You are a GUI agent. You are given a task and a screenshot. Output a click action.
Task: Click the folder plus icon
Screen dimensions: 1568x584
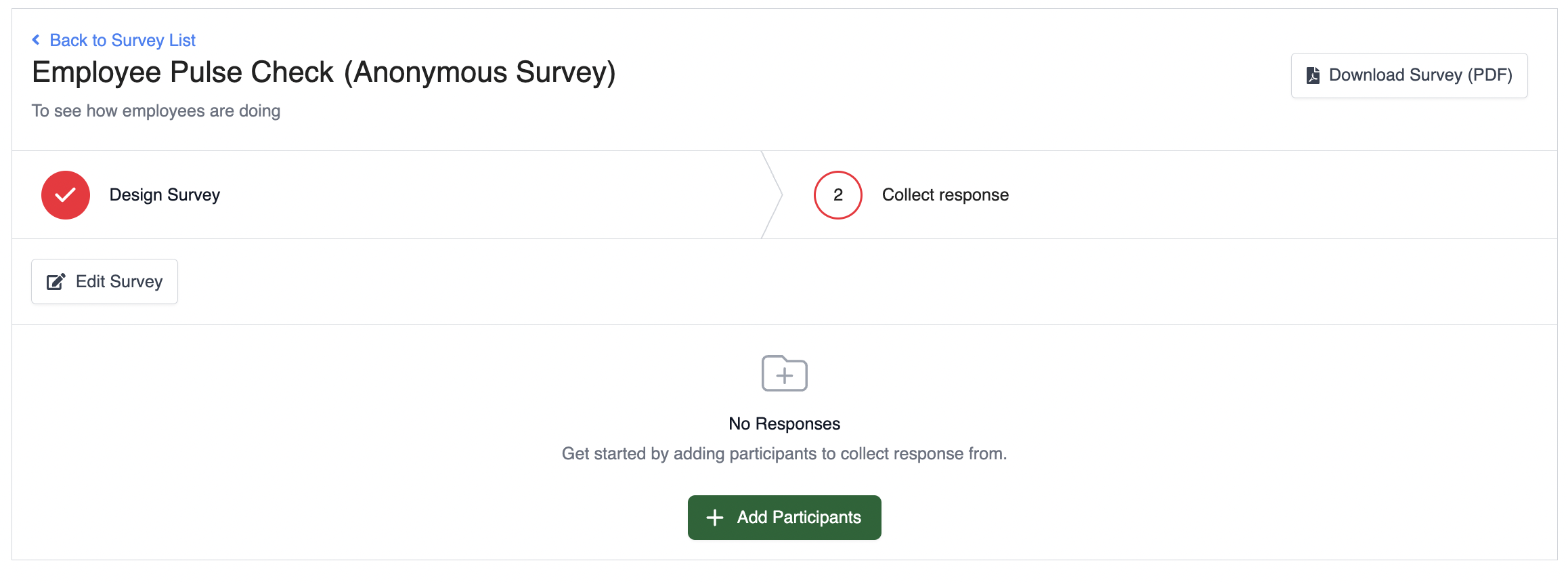tap(785, 373)
